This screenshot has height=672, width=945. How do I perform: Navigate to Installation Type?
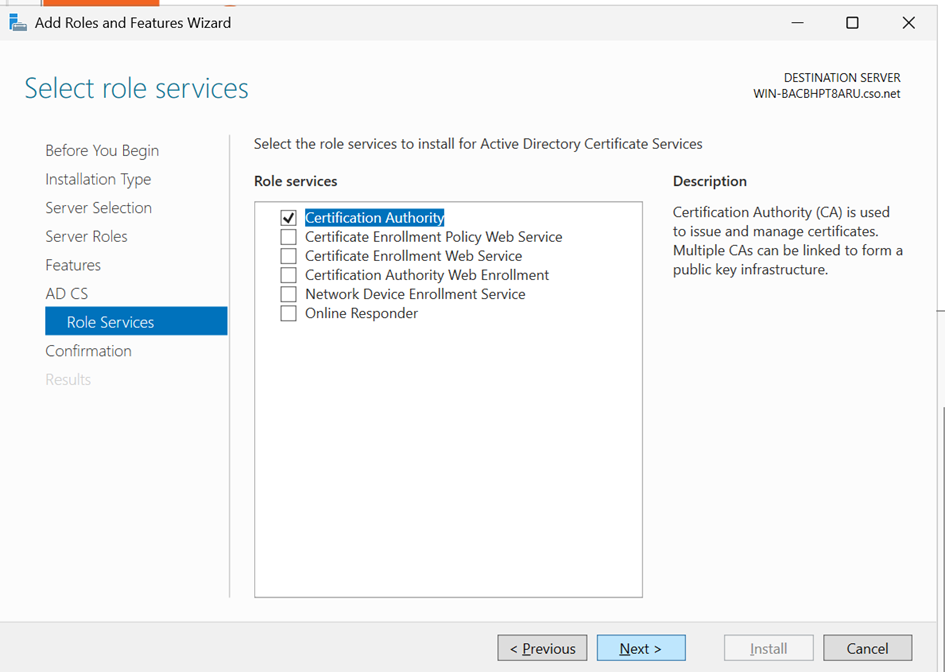pos(98,179)
